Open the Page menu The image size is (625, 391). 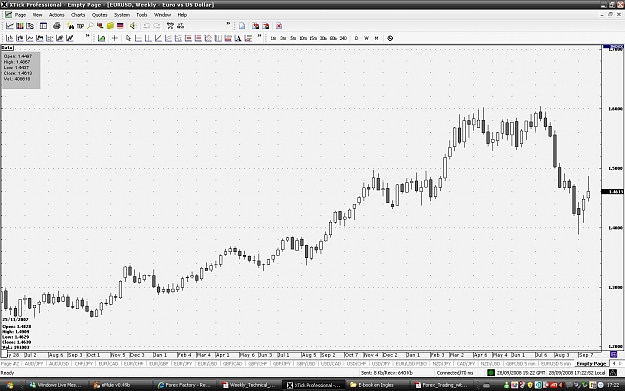(20, 15)
